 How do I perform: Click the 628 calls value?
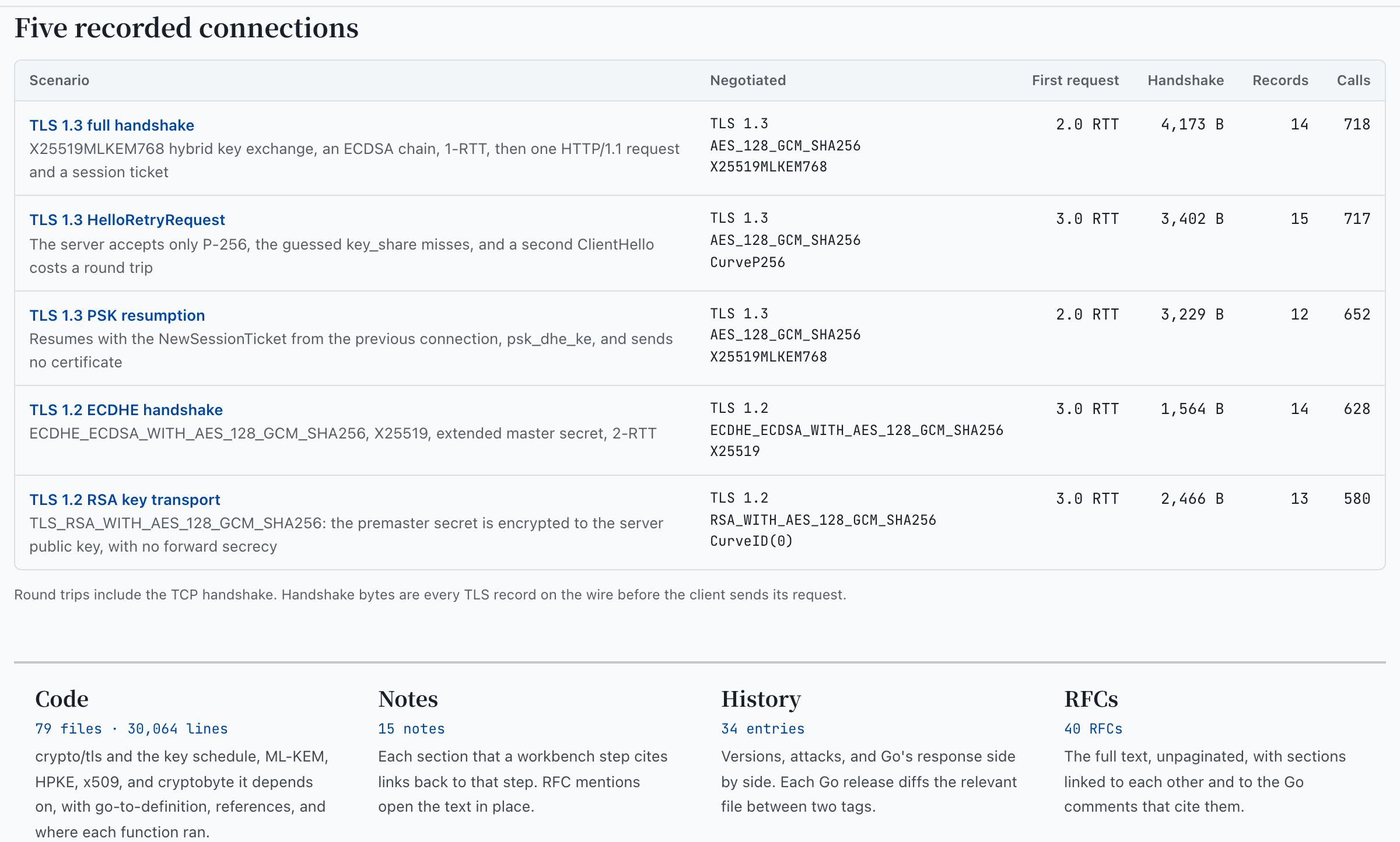[1357, 409]
